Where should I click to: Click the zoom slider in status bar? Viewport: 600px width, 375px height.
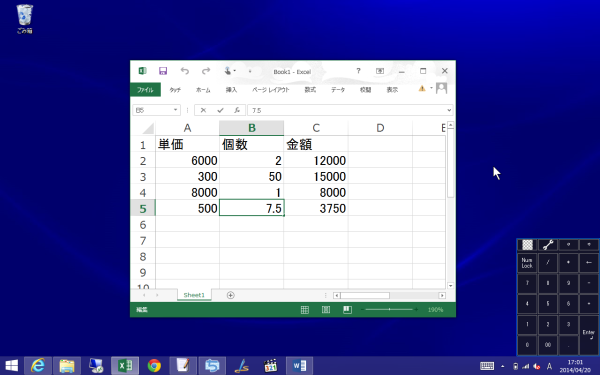[x=389, y=310]
